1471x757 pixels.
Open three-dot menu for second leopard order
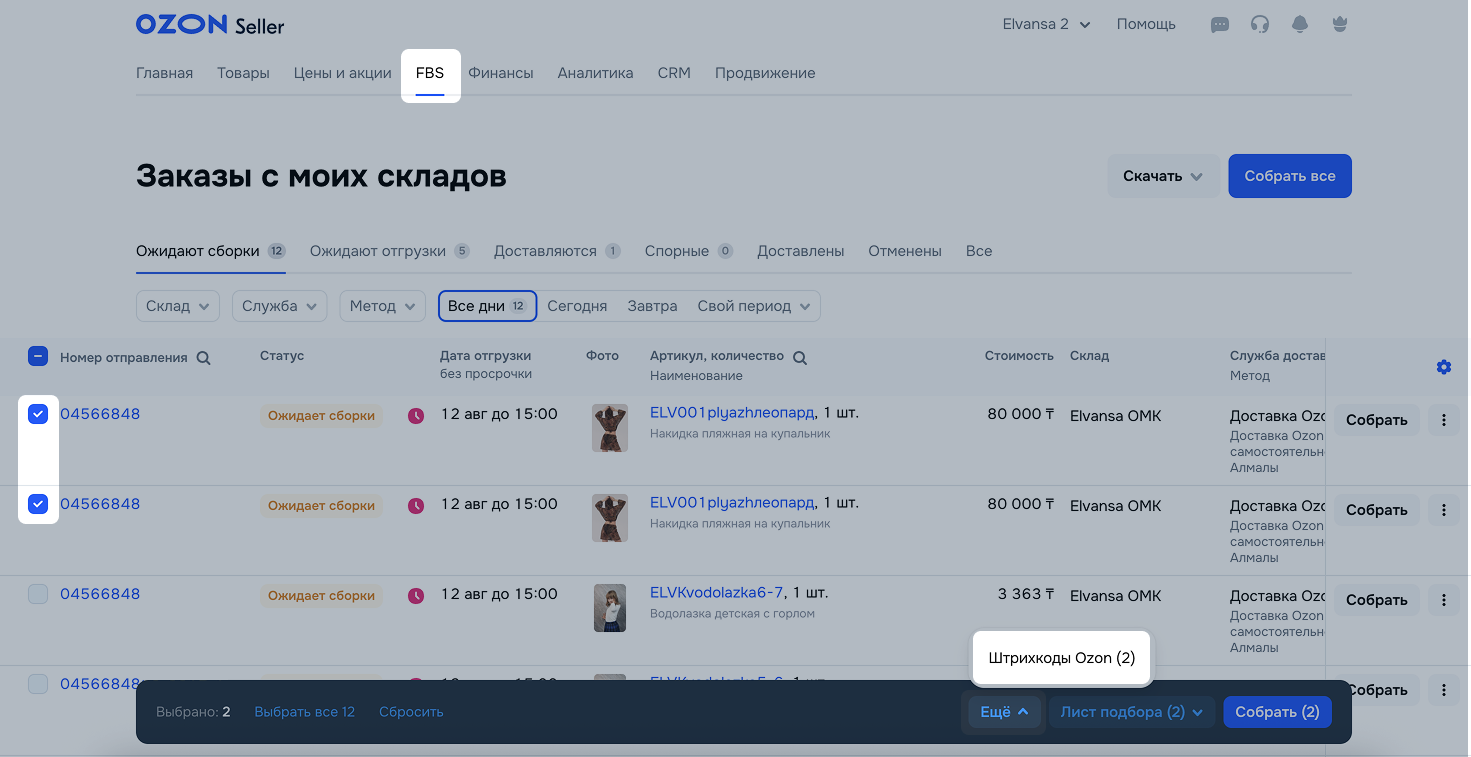pos(1444,510)
